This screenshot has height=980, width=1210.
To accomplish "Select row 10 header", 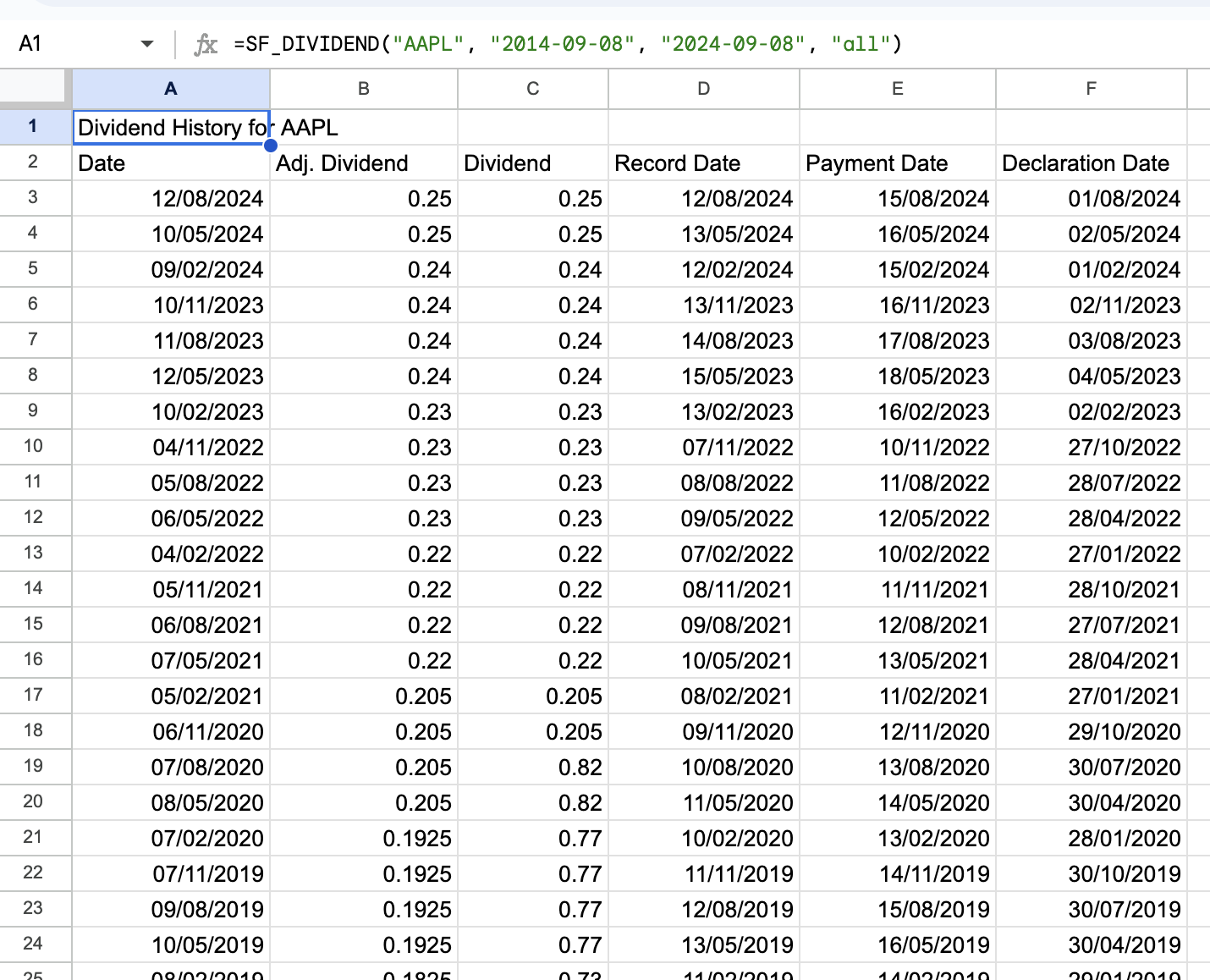I will click(x=33, y=447).
